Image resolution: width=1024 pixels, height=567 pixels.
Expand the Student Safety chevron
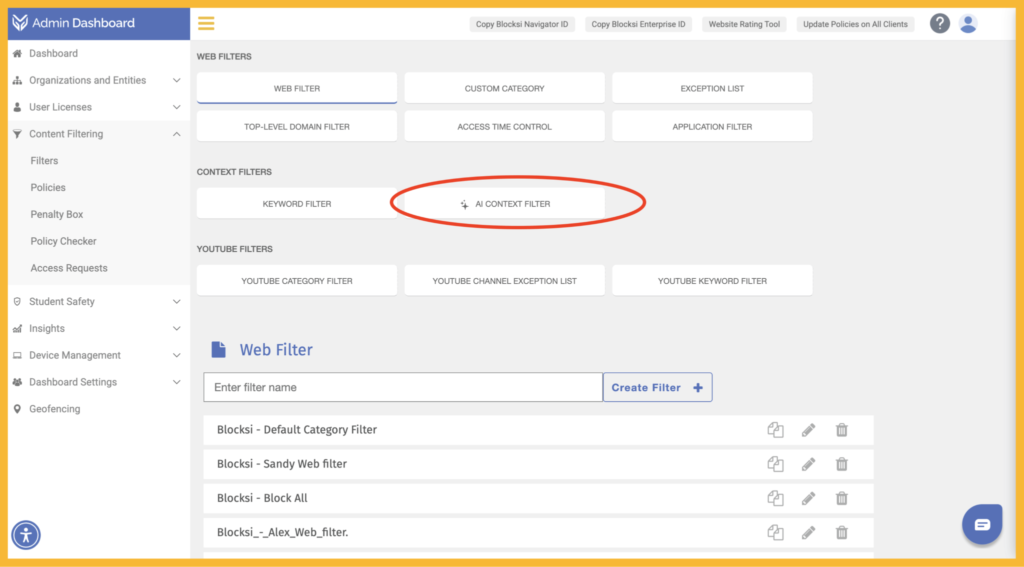coord(176,302)
